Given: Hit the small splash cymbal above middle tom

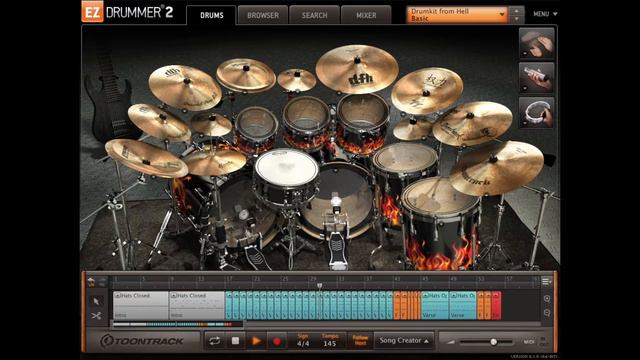Looking at the screenshot, I should 296,80.
